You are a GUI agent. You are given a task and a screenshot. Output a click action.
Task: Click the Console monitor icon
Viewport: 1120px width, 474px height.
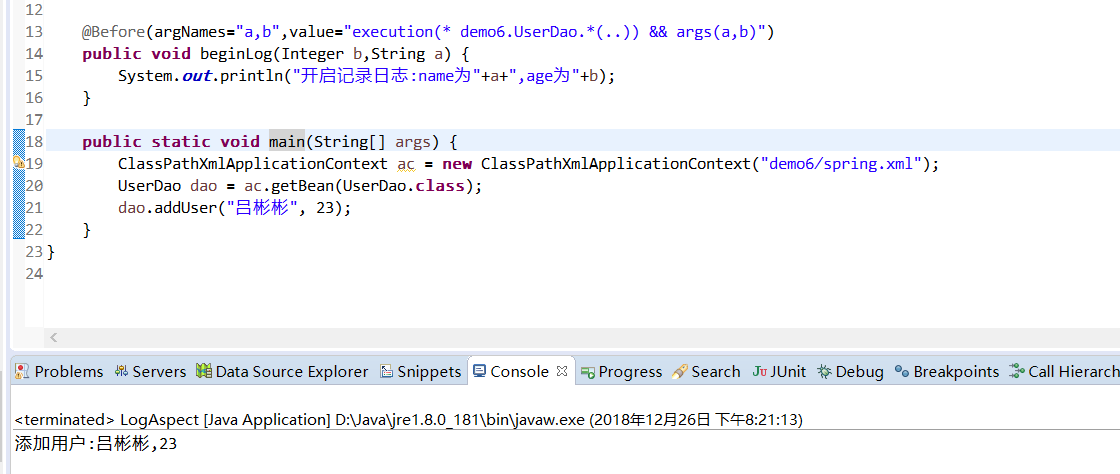[479, 371]
